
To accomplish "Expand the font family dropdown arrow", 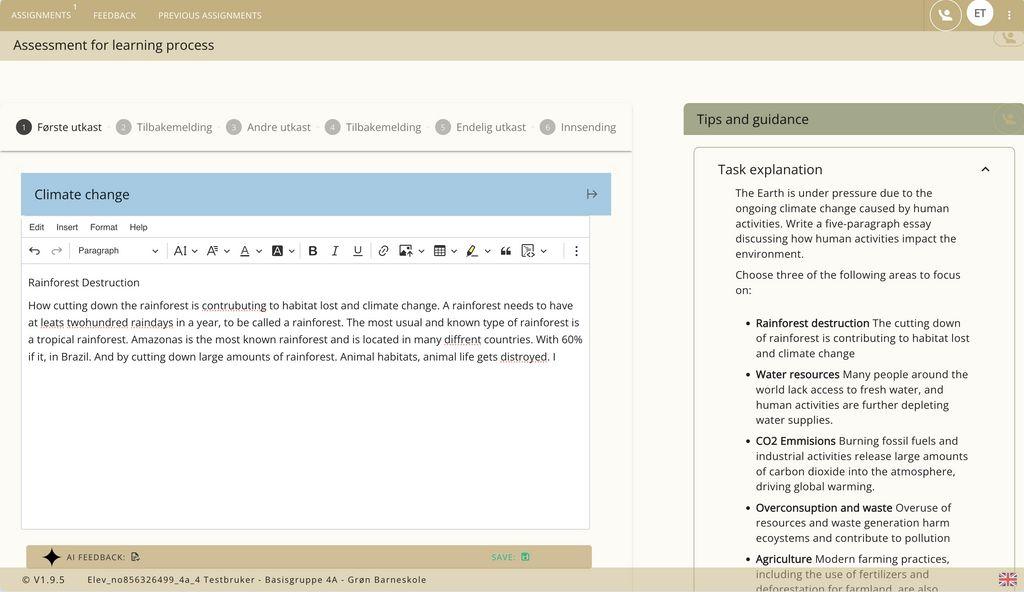I will 227,251.
